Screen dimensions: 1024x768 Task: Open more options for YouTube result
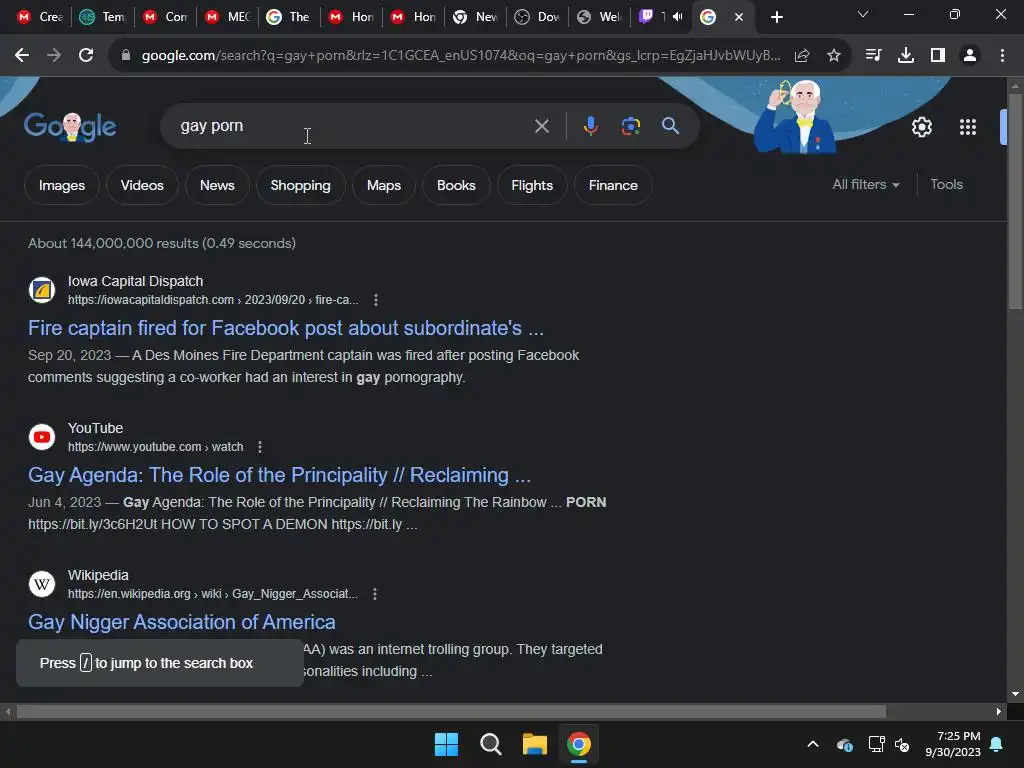pos(260,447)
